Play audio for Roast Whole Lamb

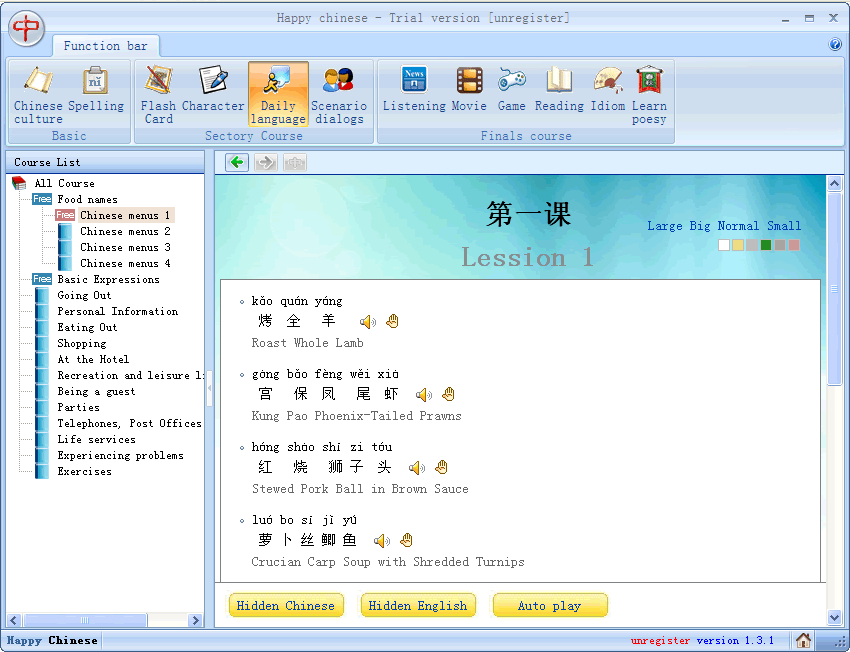368,321
